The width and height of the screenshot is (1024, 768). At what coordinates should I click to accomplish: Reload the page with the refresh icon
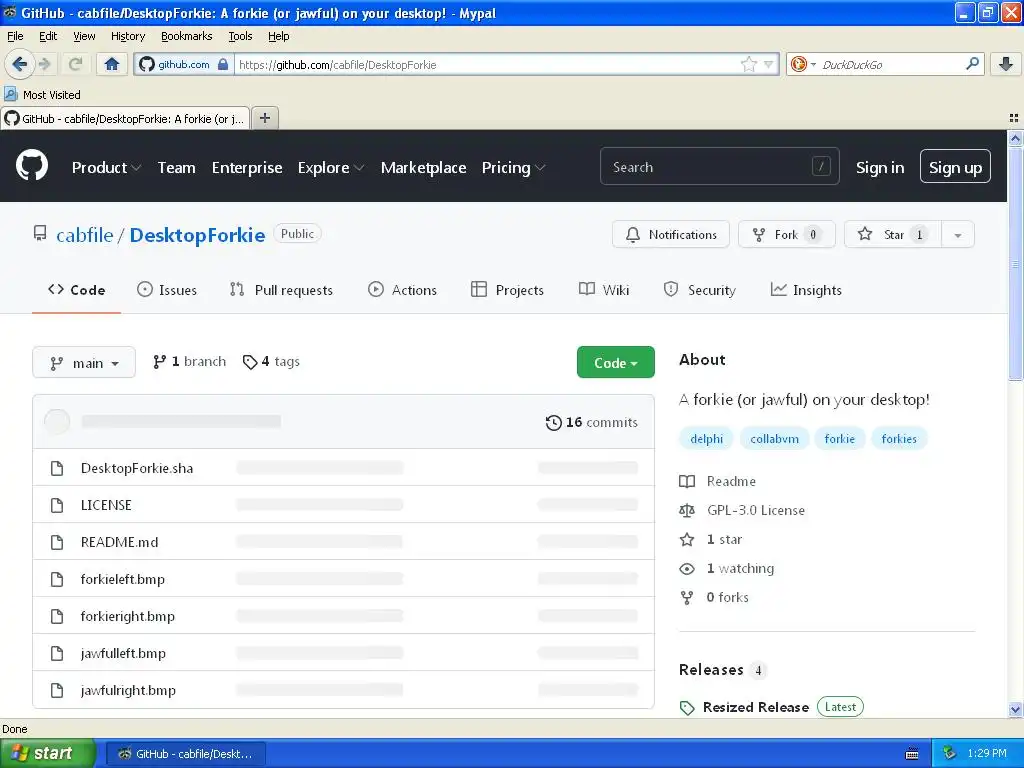coord(75,64)
